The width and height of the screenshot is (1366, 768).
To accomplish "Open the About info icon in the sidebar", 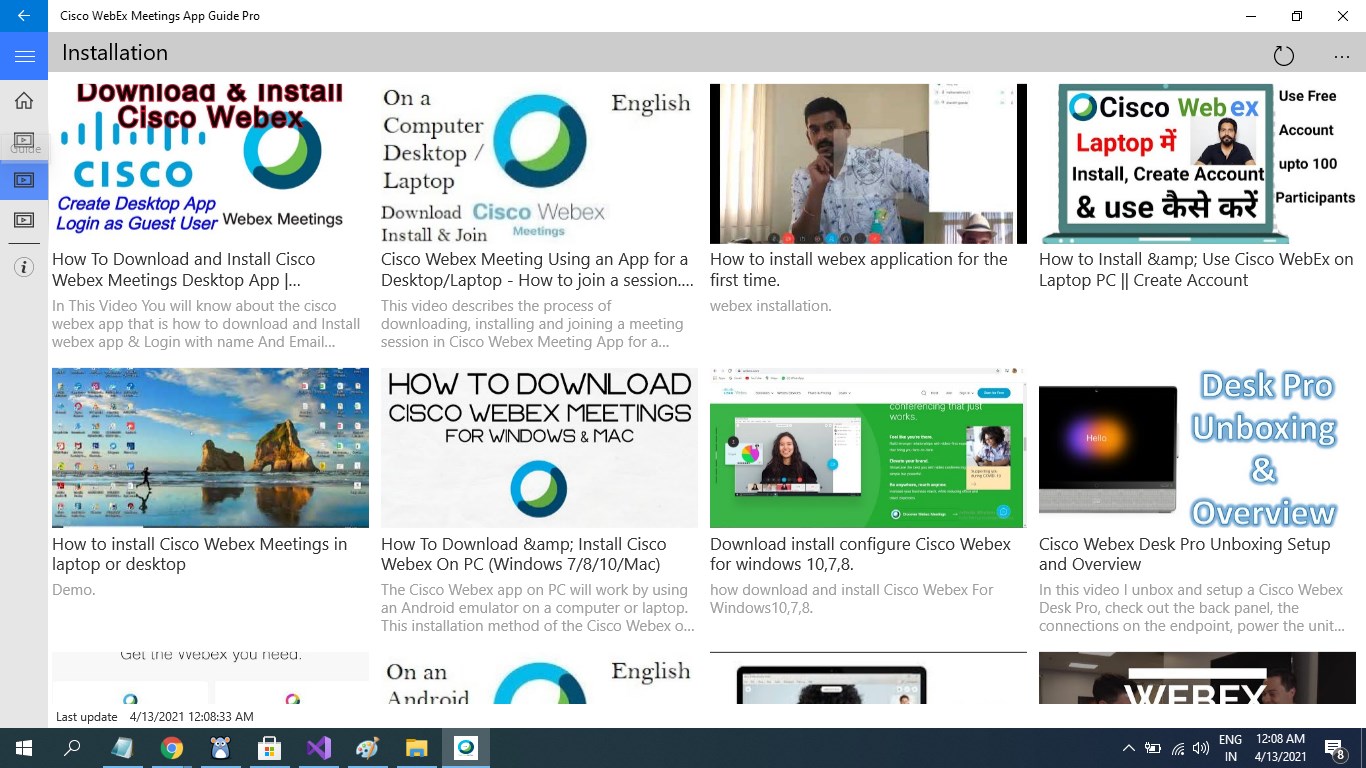I will coord(24,267).
